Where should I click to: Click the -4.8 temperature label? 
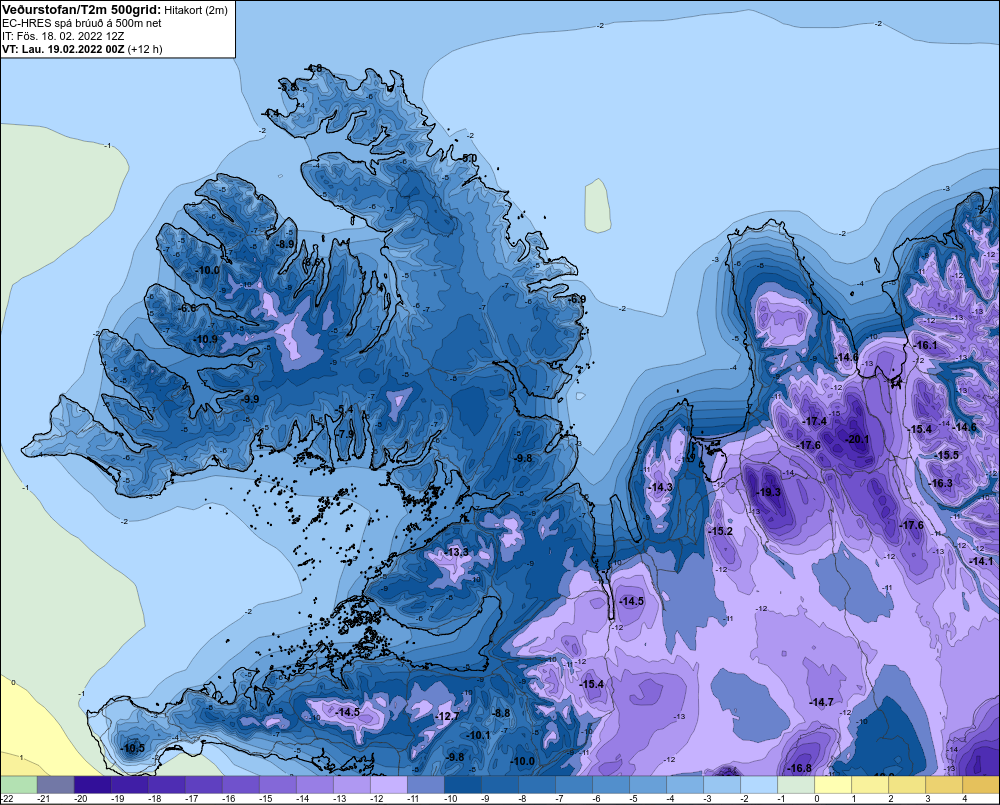click(x=314, y=68)
